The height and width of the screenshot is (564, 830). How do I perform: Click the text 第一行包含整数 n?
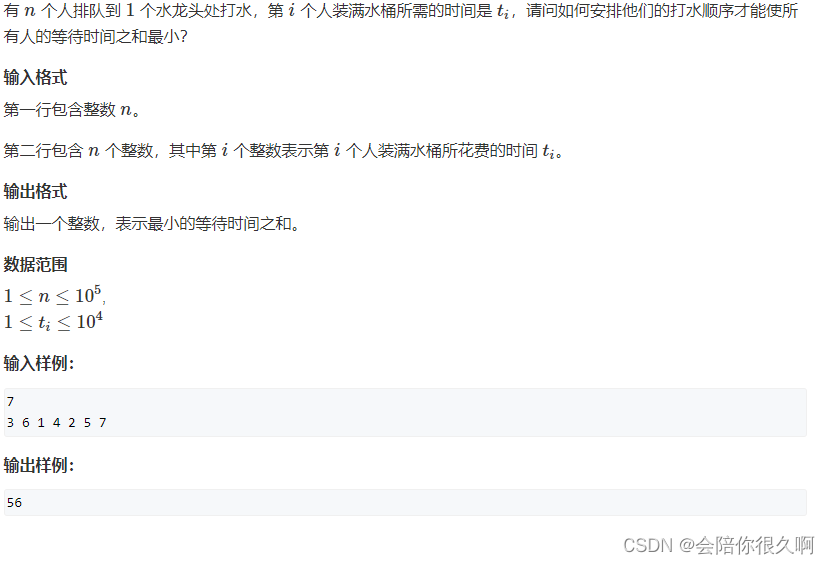coord(71,110)
